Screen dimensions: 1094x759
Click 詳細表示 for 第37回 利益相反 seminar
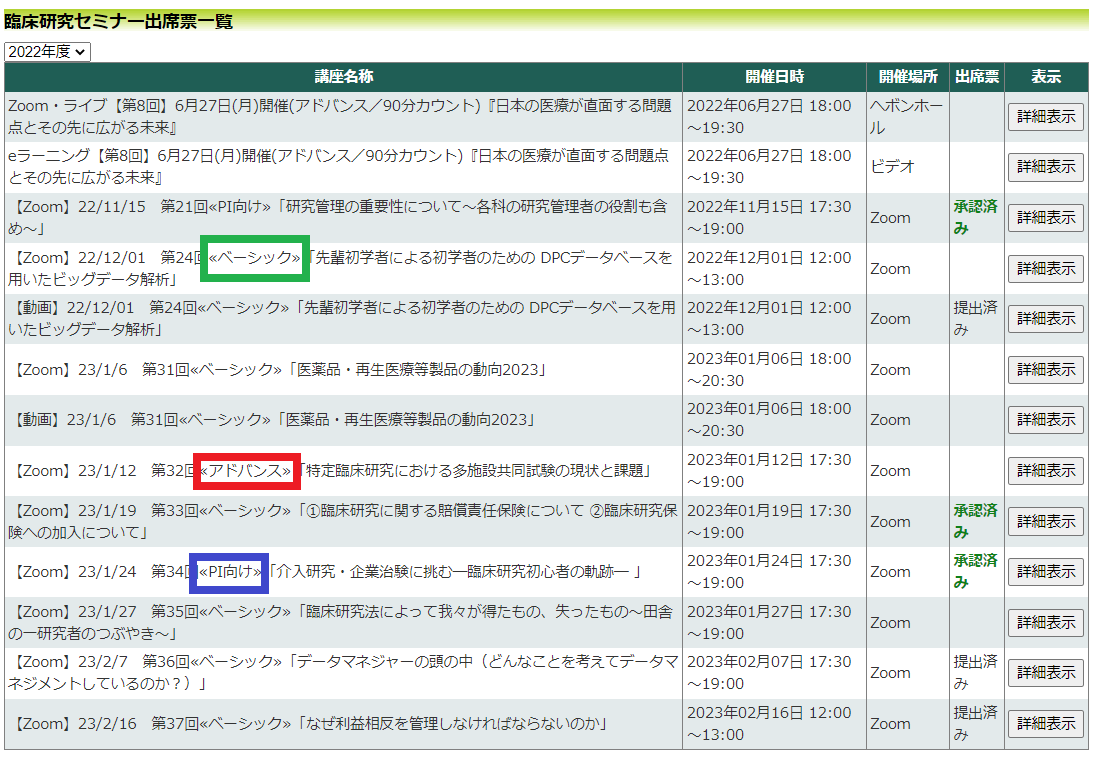pyautogui.click(x=1046, y=723)
